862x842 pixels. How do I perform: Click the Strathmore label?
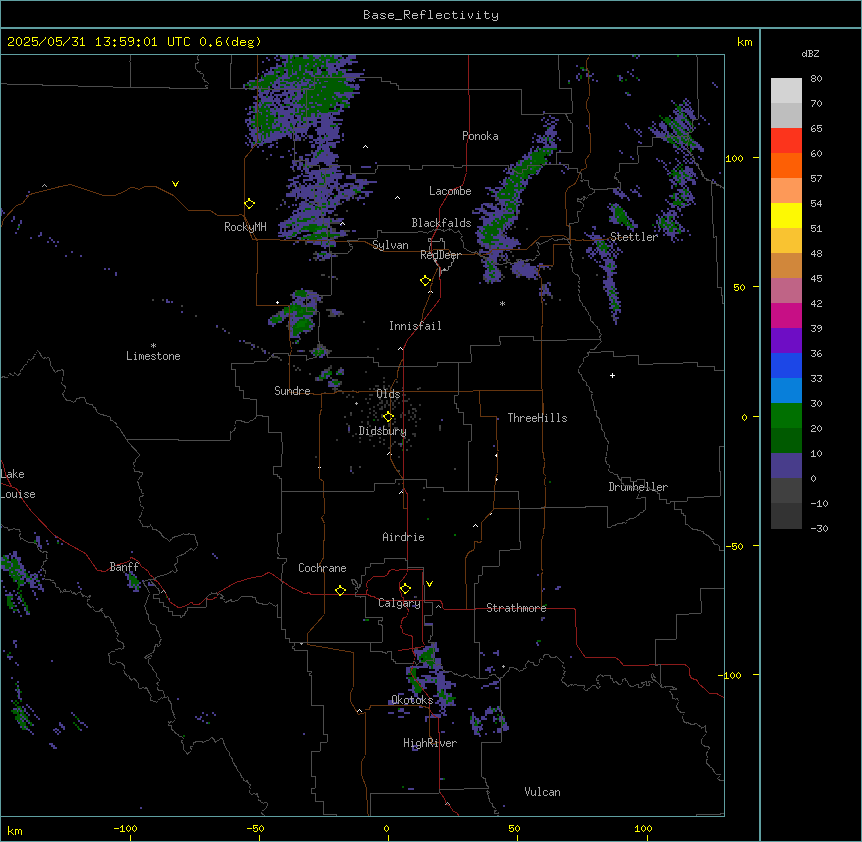(x=516, y=608)
